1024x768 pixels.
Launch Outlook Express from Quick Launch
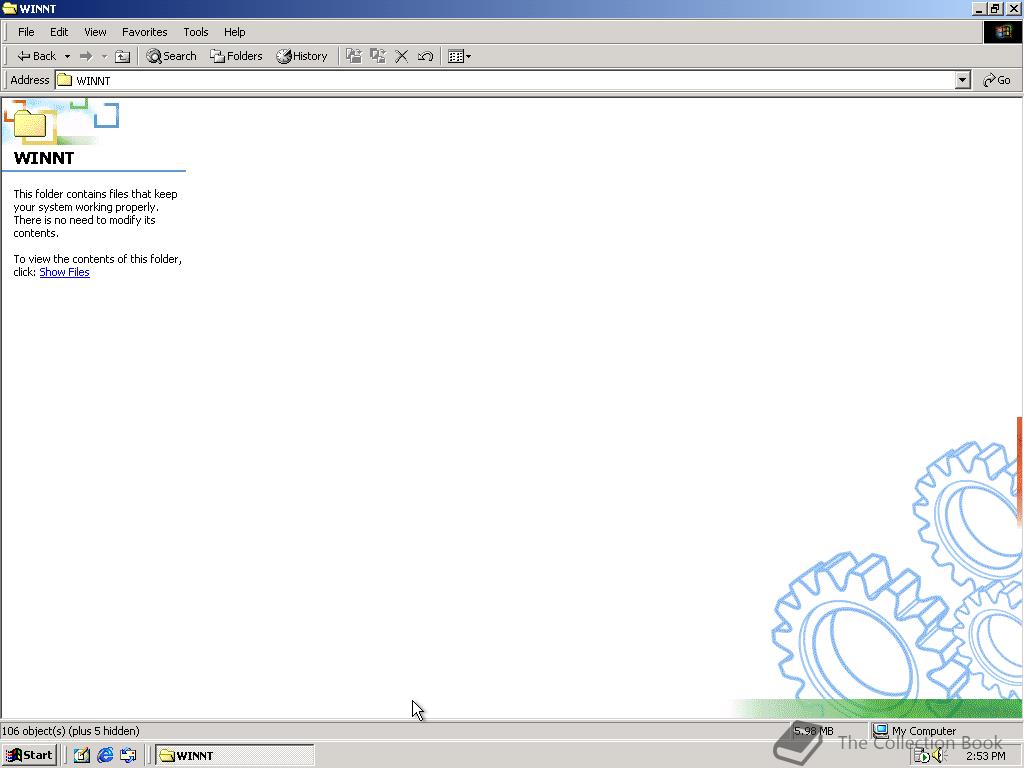(x=128, y=756)
